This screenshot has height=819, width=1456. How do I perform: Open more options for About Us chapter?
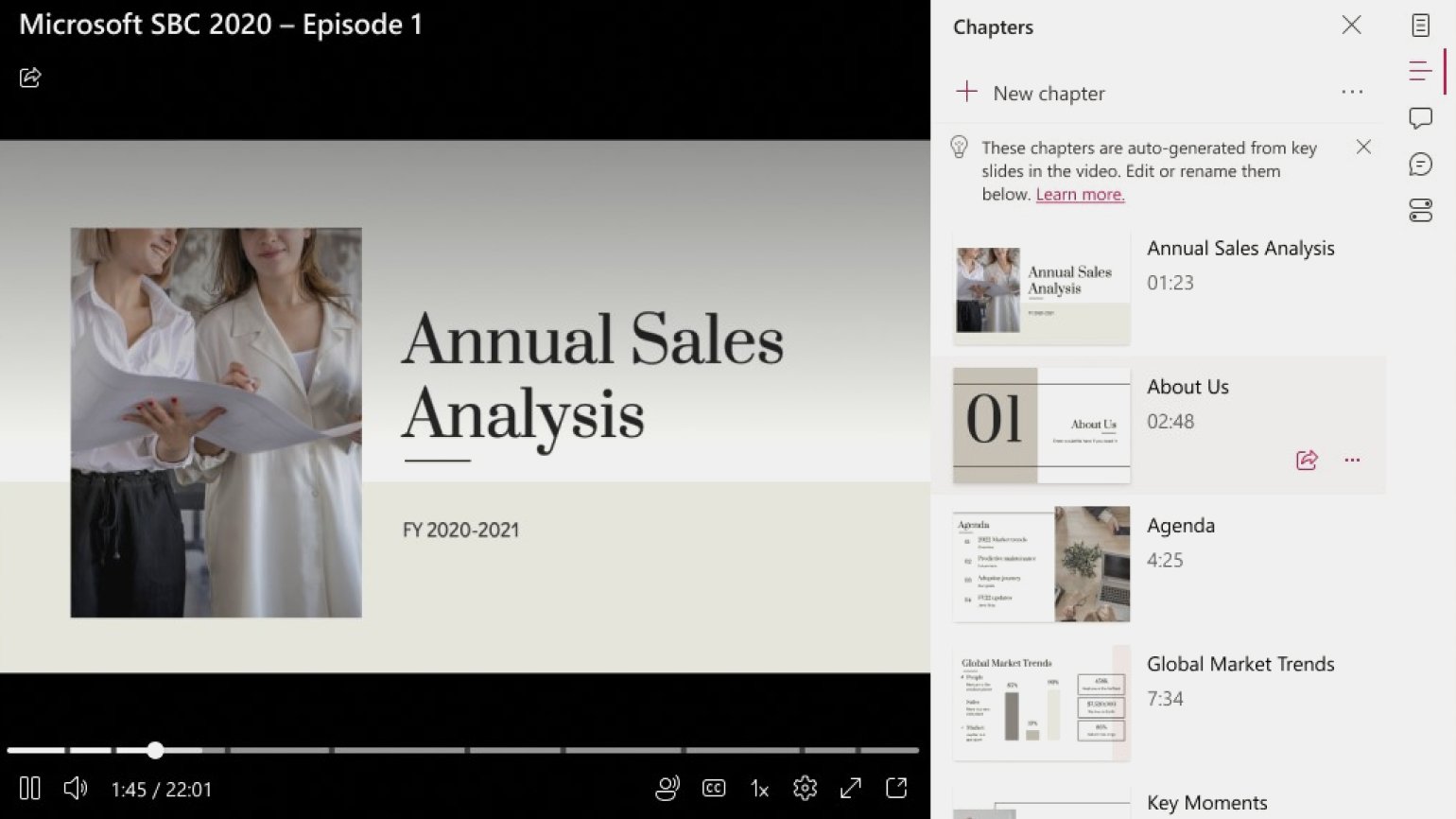pos(1352,461)
